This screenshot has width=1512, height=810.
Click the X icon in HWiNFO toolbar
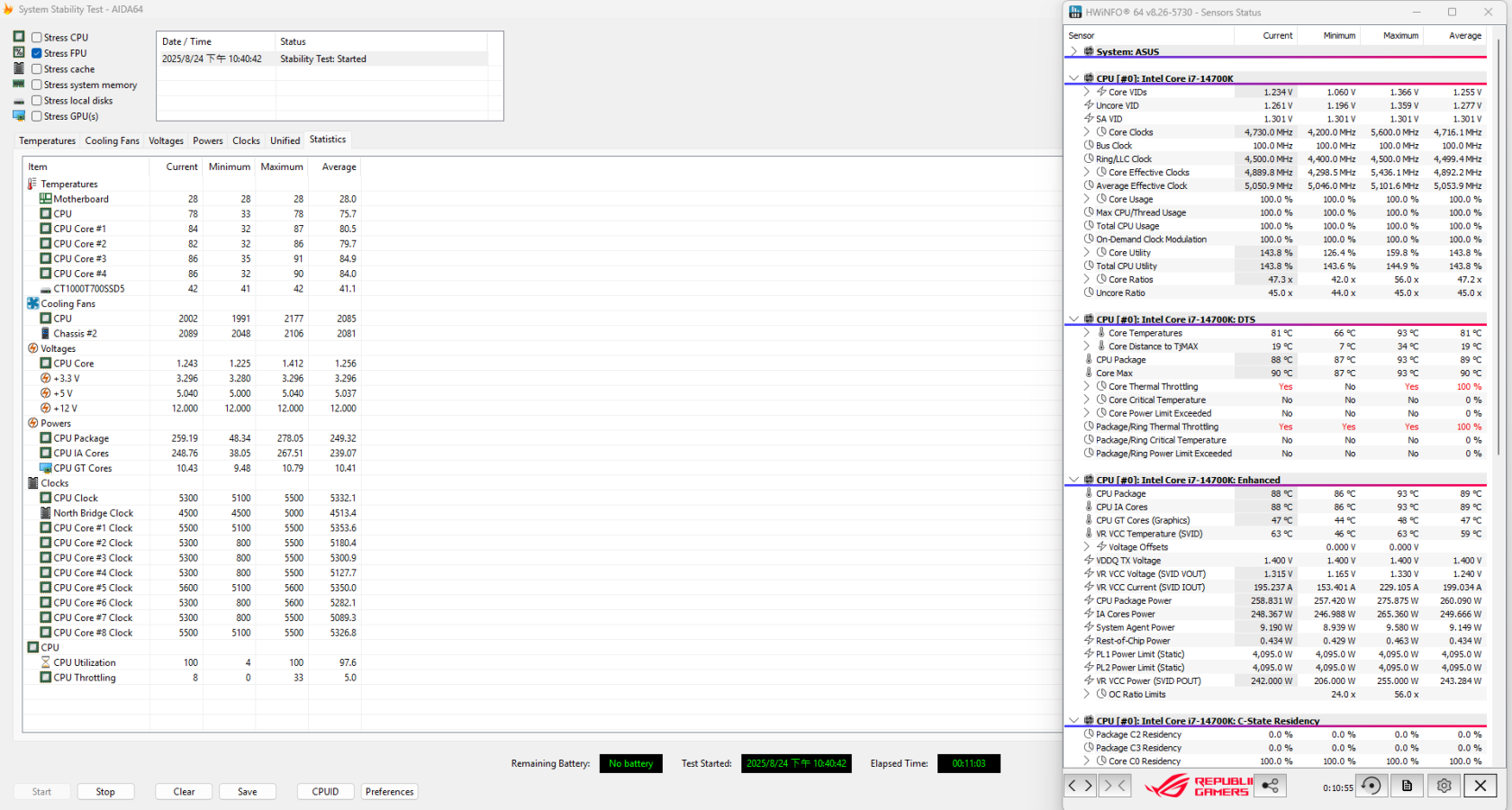pyautogui.click(x=1480, y=786)
